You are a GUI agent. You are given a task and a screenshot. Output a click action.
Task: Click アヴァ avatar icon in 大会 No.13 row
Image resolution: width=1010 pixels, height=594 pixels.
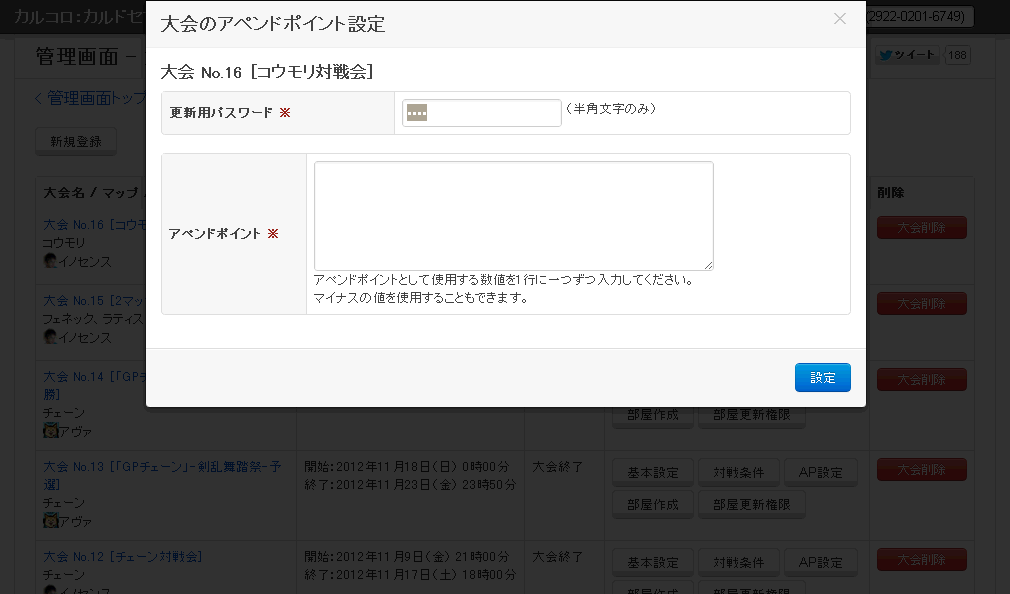pos(51,521)
